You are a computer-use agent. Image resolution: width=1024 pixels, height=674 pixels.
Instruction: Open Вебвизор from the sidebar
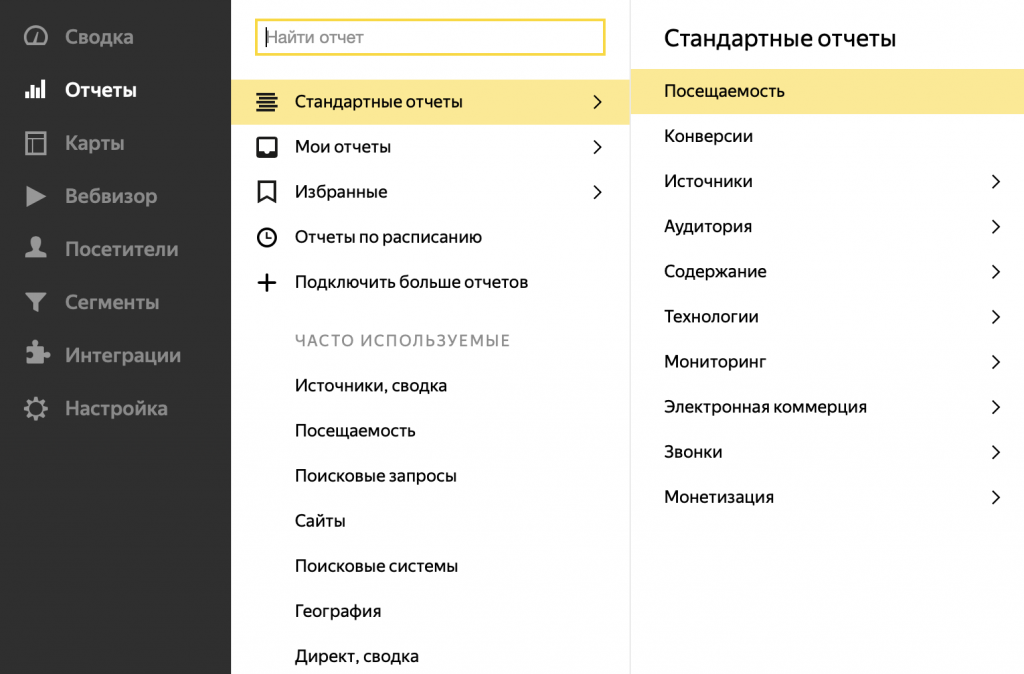[x=111, y=196]
